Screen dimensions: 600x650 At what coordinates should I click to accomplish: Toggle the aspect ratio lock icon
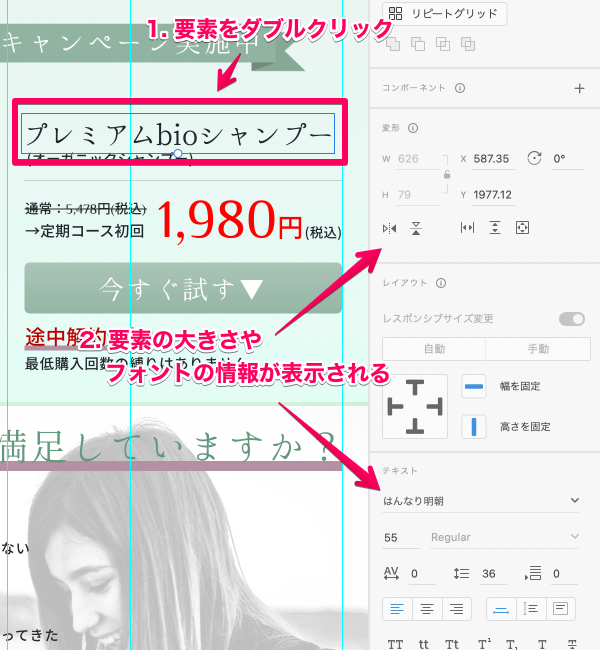pos(445,175)
